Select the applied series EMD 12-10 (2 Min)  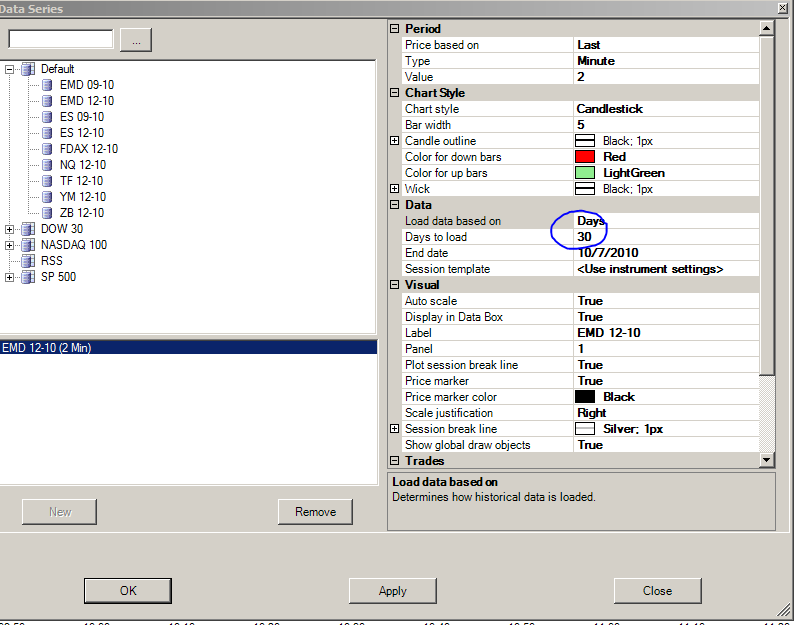188,347
